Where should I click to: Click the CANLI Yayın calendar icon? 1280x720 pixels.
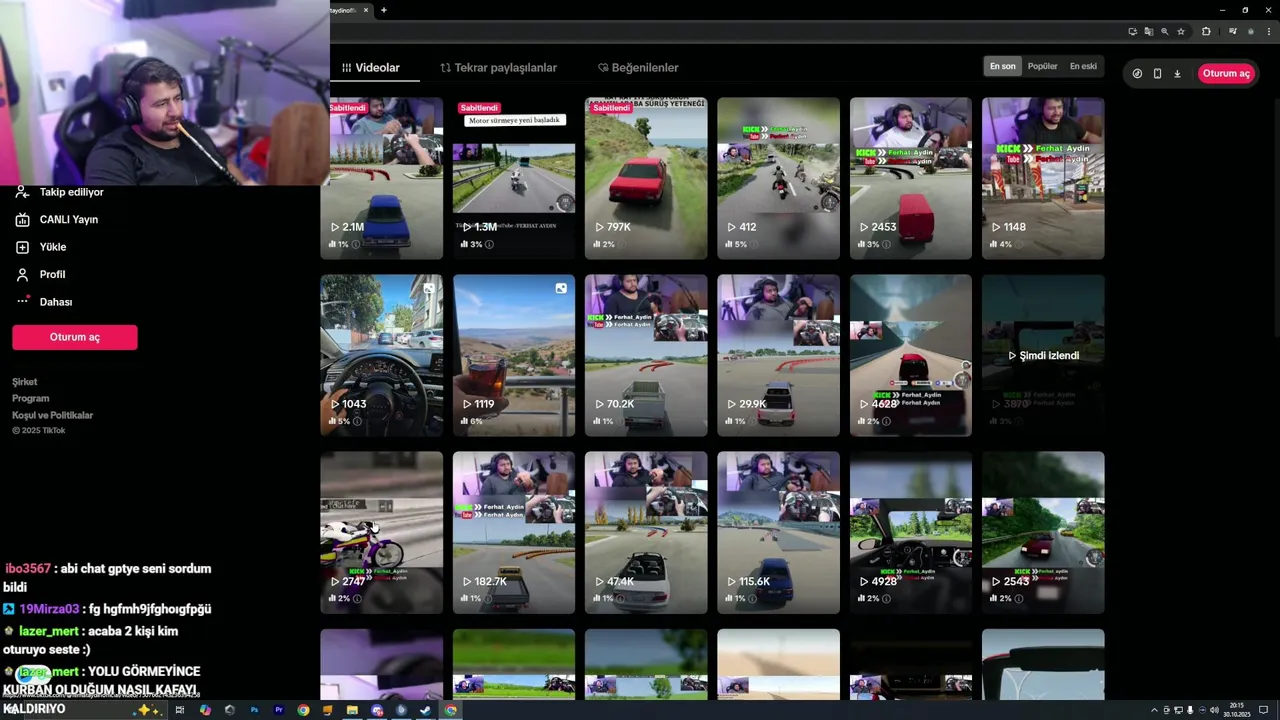[x=22, y=219]
